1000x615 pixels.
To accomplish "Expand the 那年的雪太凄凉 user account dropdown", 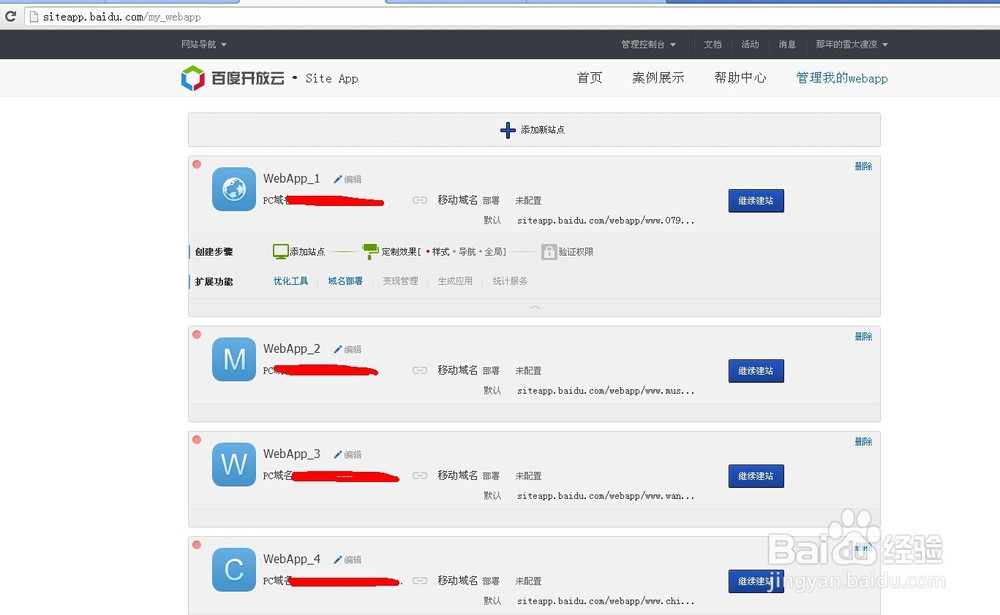I will click(851, 44).
